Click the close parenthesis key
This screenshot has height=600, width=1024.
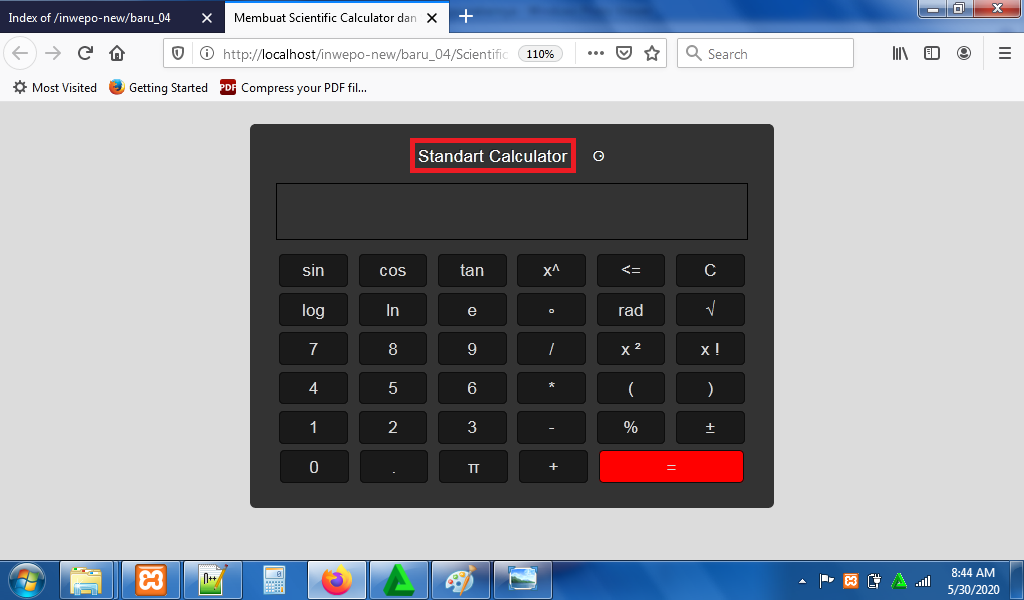[x=711, y=388]
